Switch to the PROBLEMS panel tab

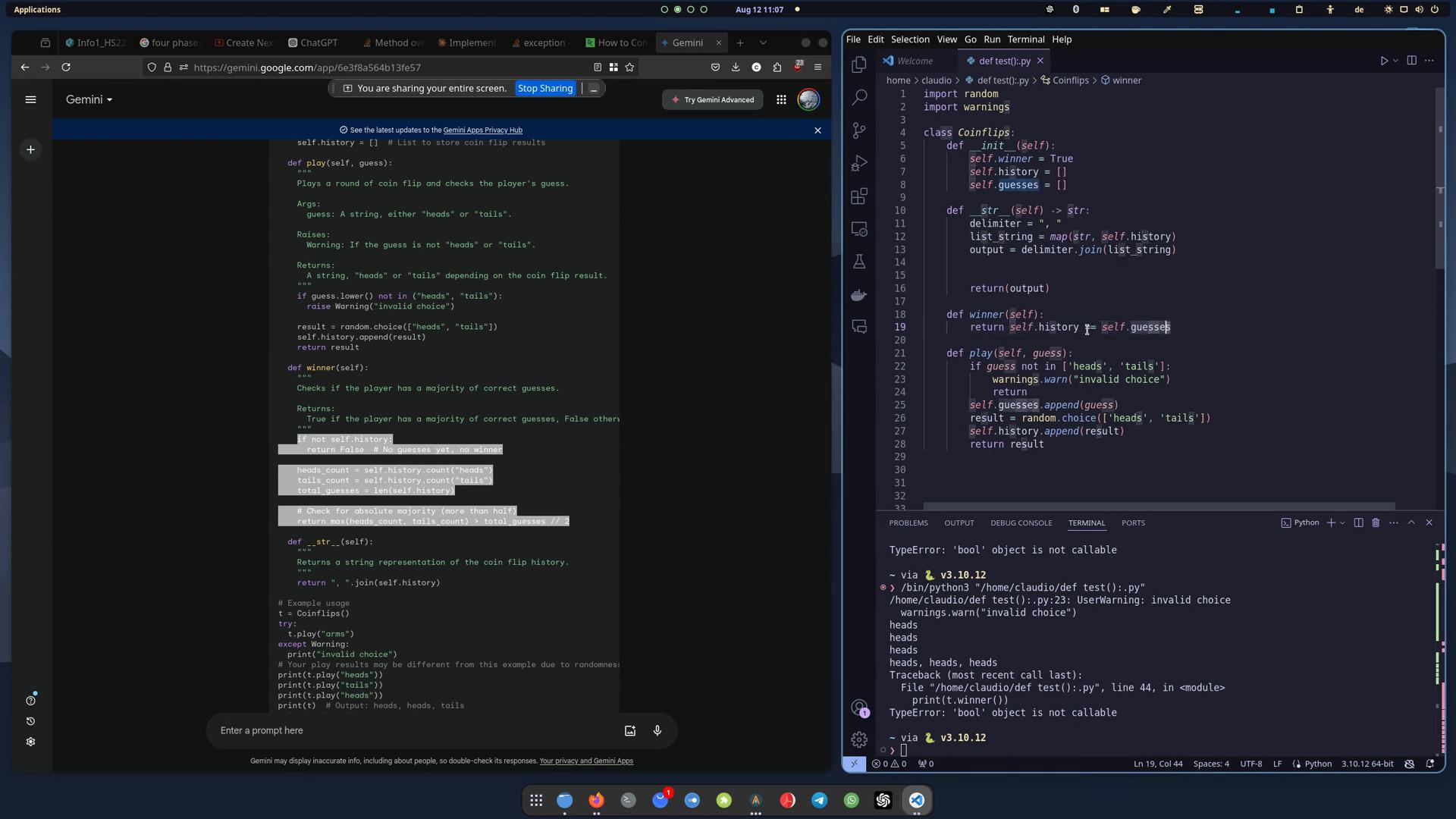908,523
